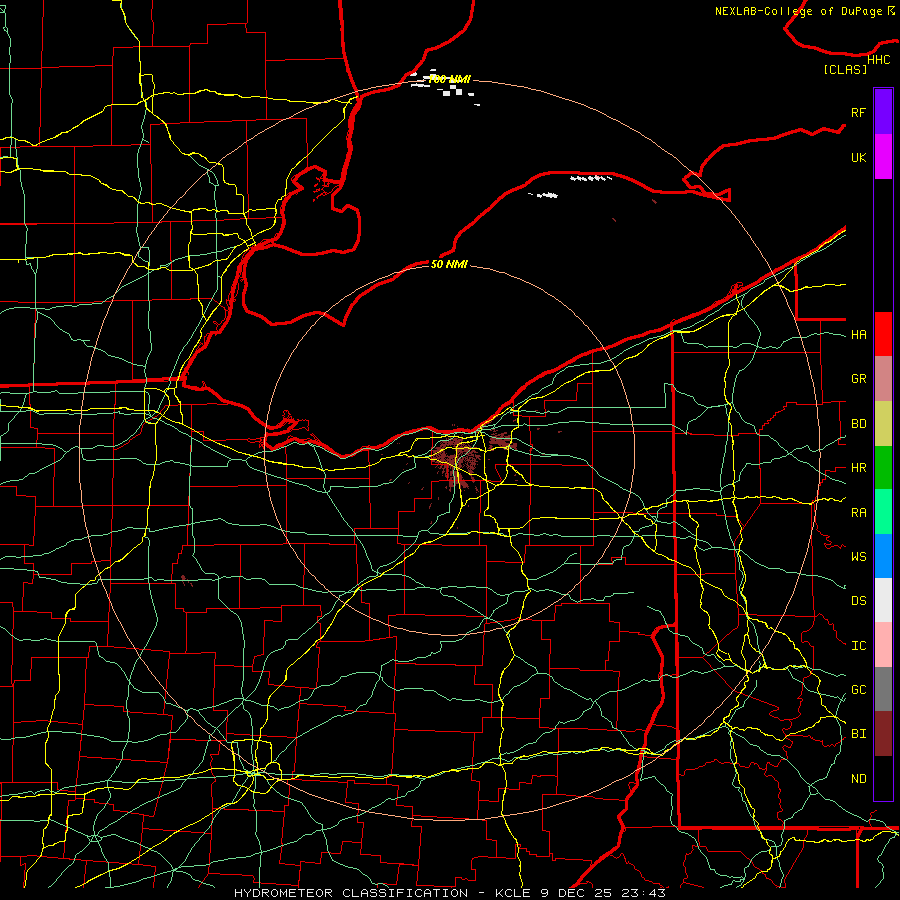Click the yellow BD legend color swatch

pyautogui.click(x=883, y=424)
